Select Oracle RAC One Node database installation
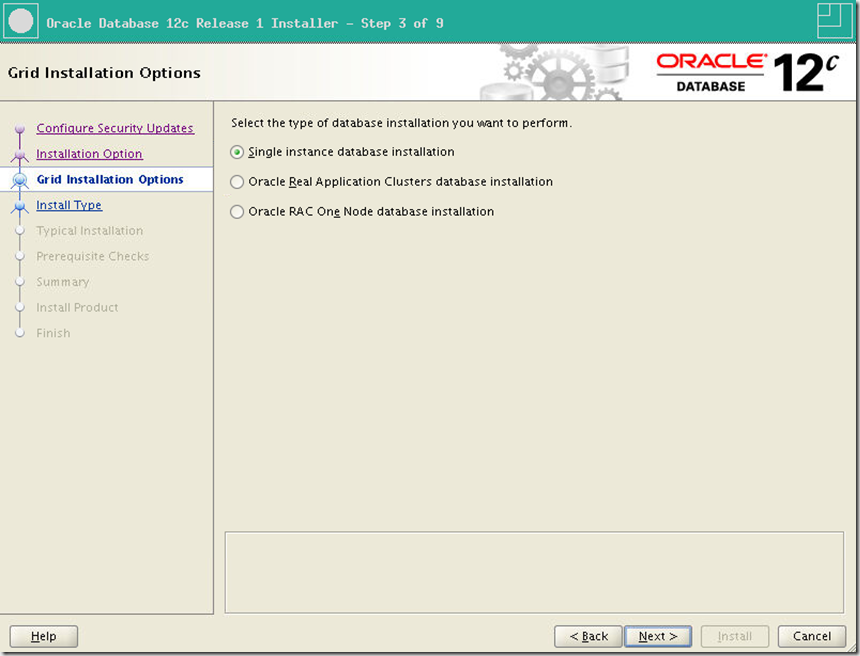860x656 pixels. (x=237, y=212)
